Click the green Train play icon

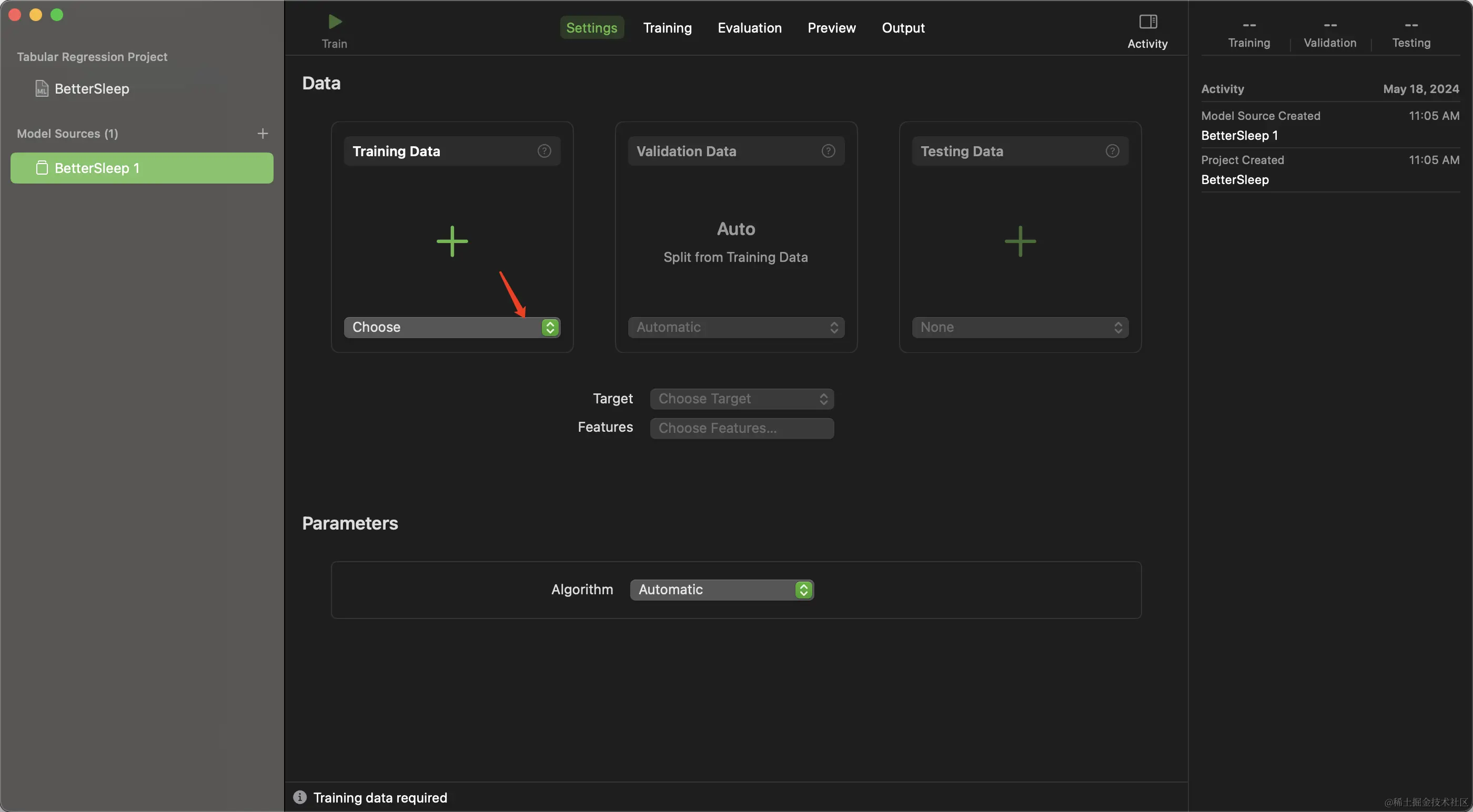[x=335, y=22]
